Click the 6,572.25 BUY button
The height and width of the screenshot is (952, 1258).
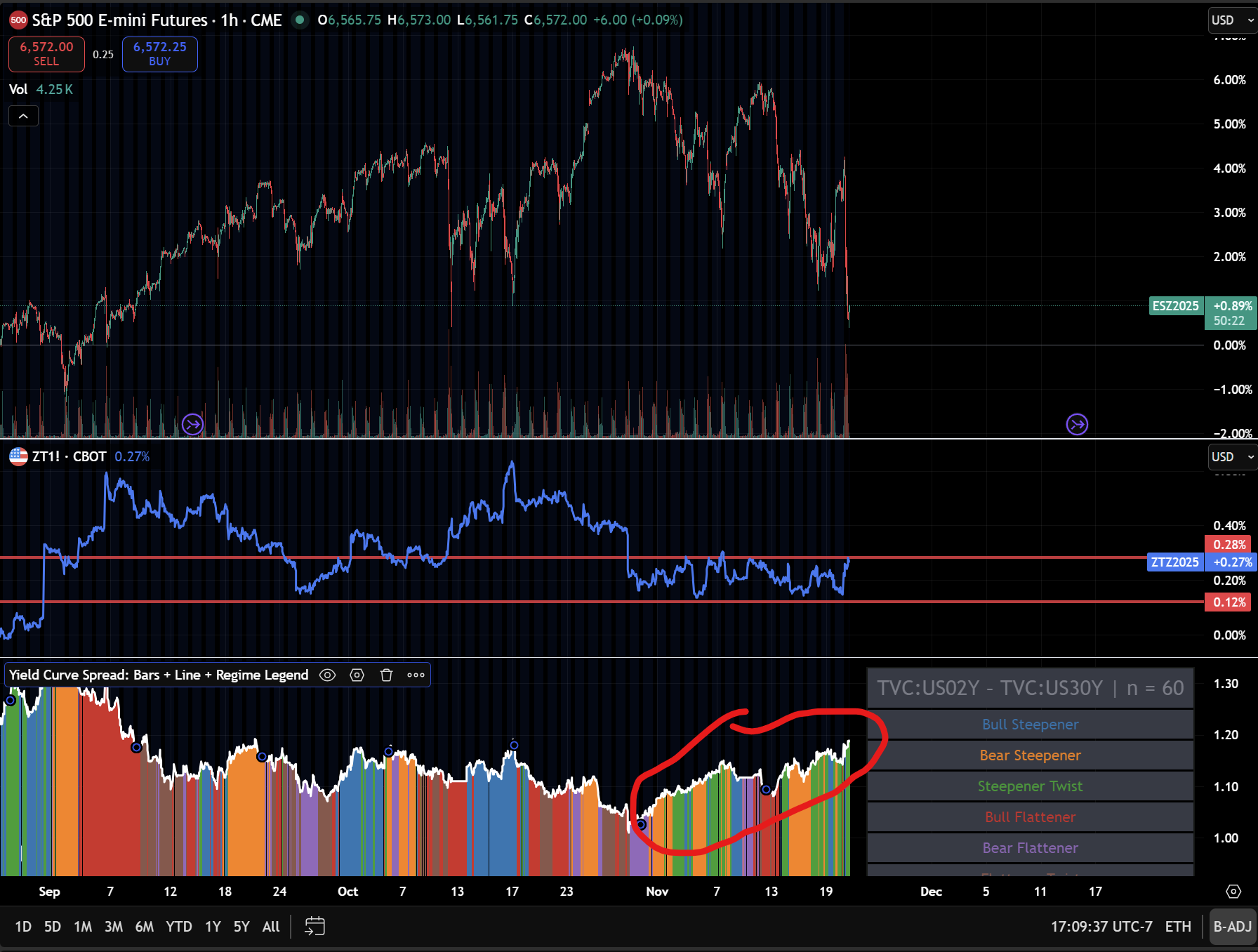click(x=159, y=54)
